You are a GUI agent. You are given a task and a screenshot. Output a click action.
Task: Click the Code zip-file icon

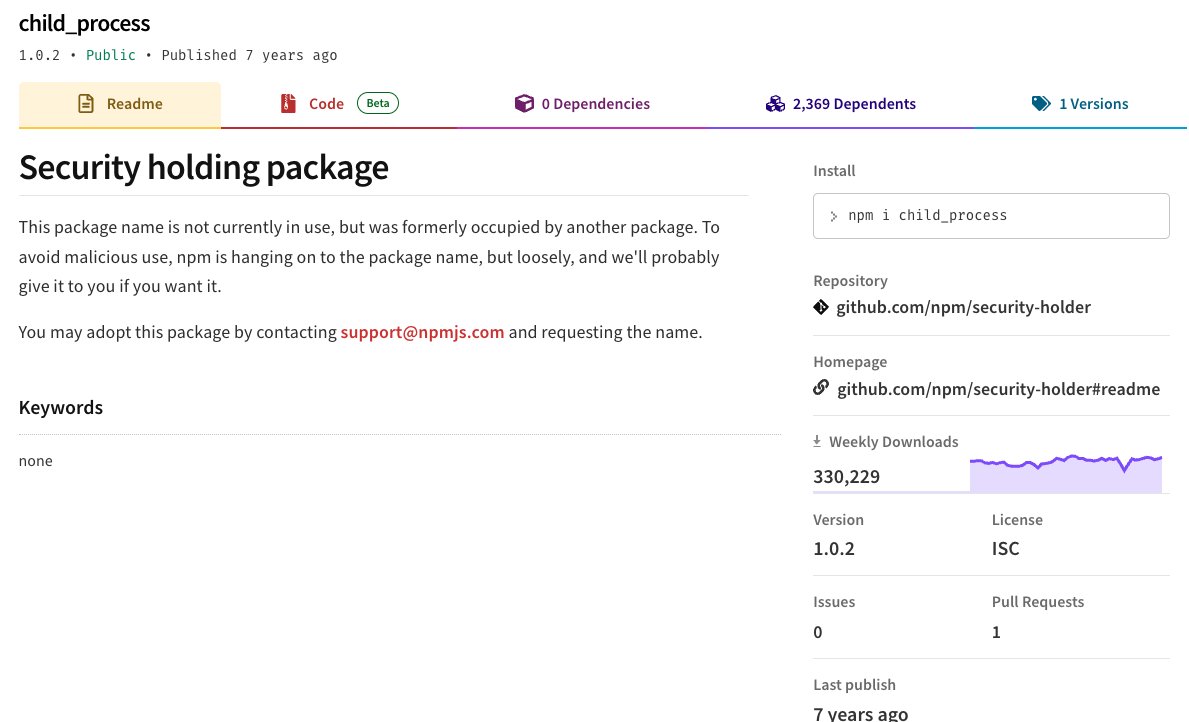pos(288,104)
